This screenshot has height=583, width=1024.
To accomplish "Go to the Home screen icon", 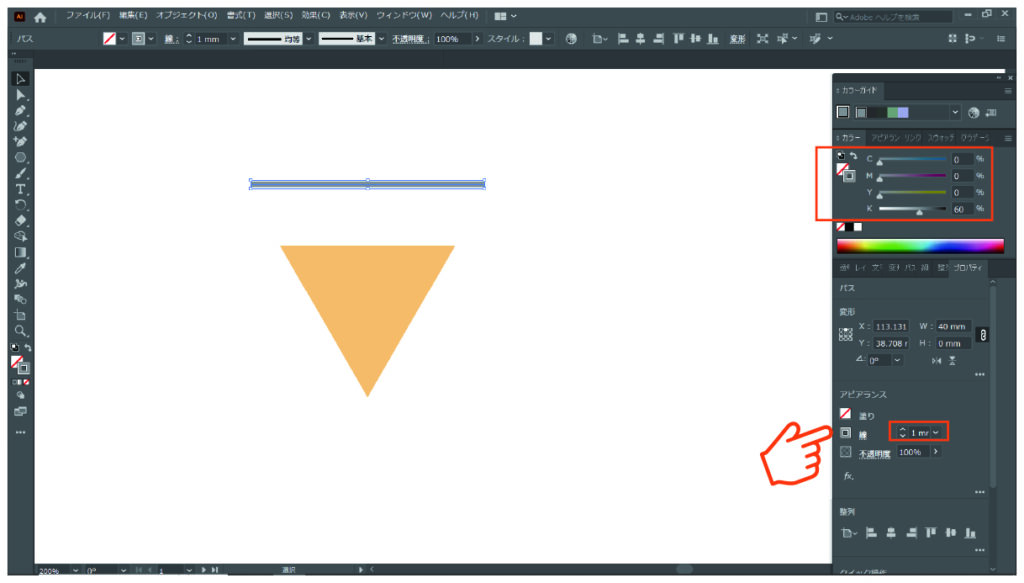I will (40, 17).
